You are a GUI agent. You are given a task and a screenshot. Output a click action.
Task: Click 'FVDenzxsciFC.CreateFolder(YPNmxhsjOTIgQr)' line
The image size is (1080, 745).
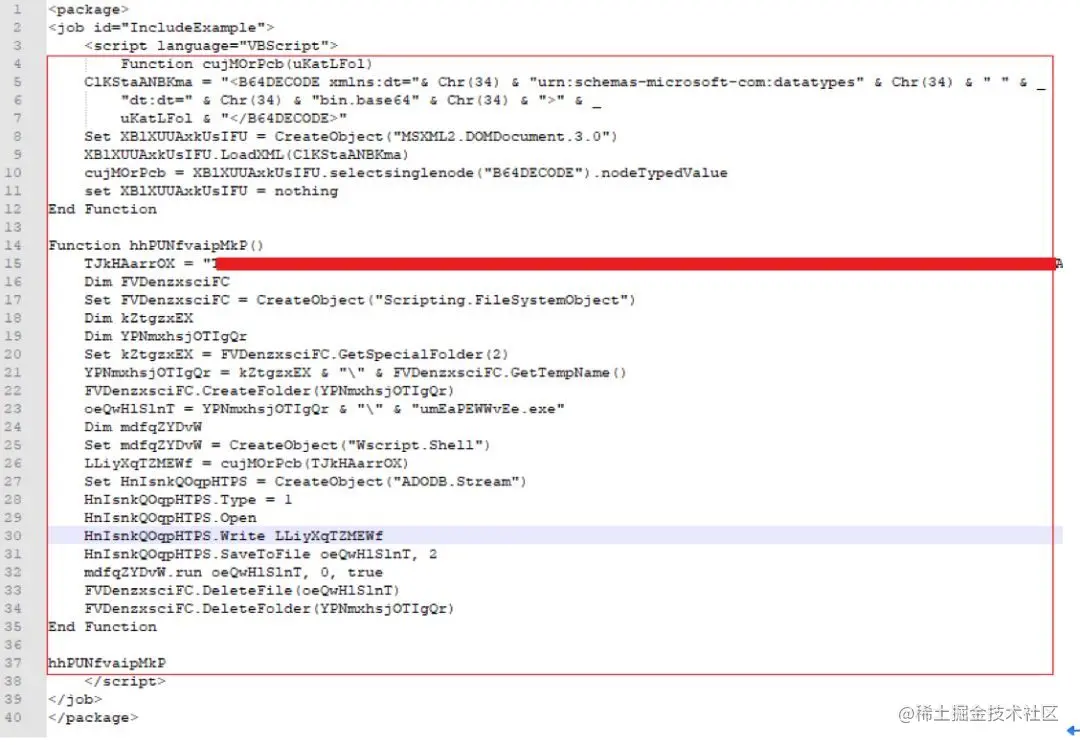269,391
